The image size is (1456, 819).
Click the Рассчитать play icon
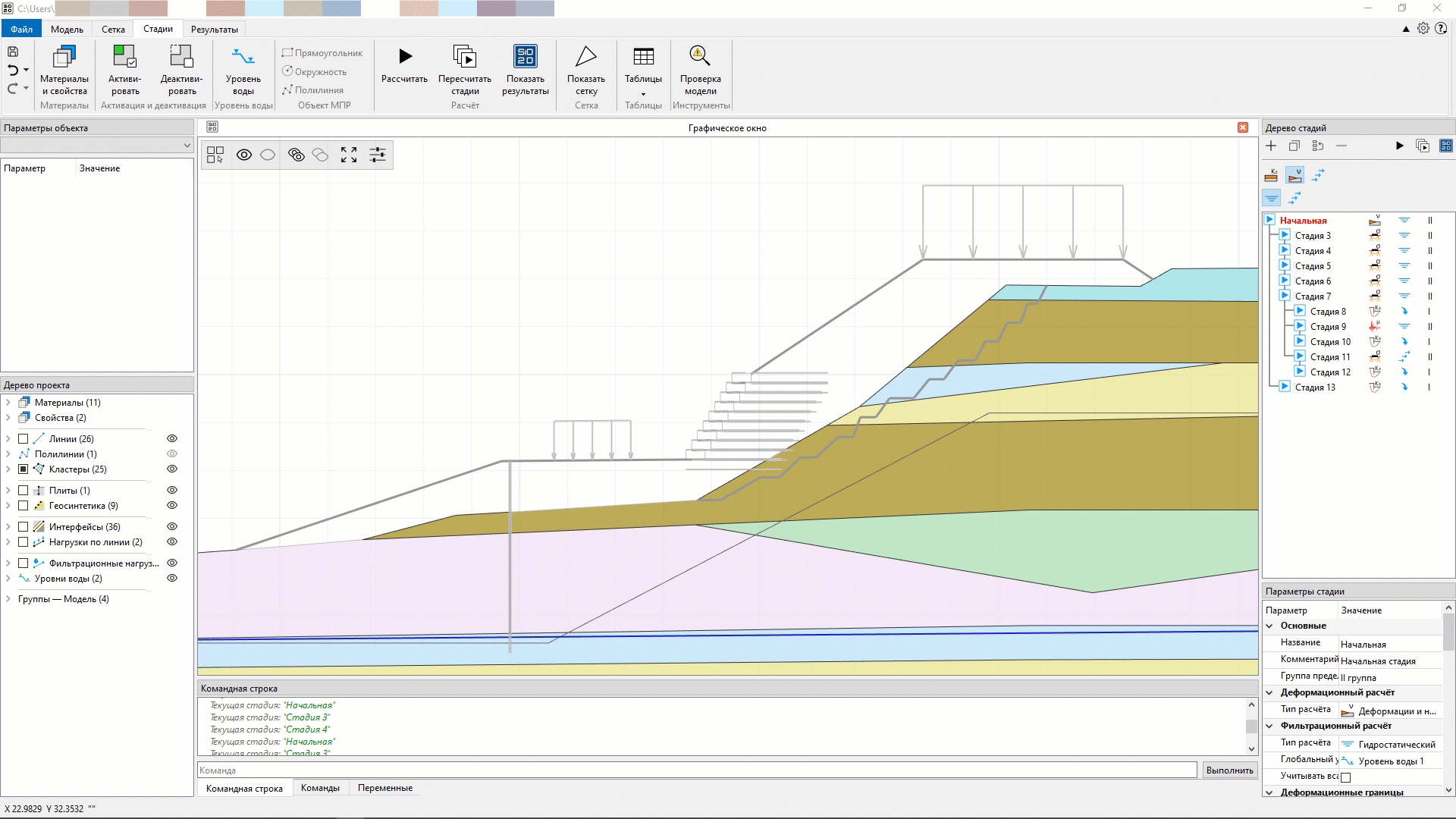click(x=405, y=57)
